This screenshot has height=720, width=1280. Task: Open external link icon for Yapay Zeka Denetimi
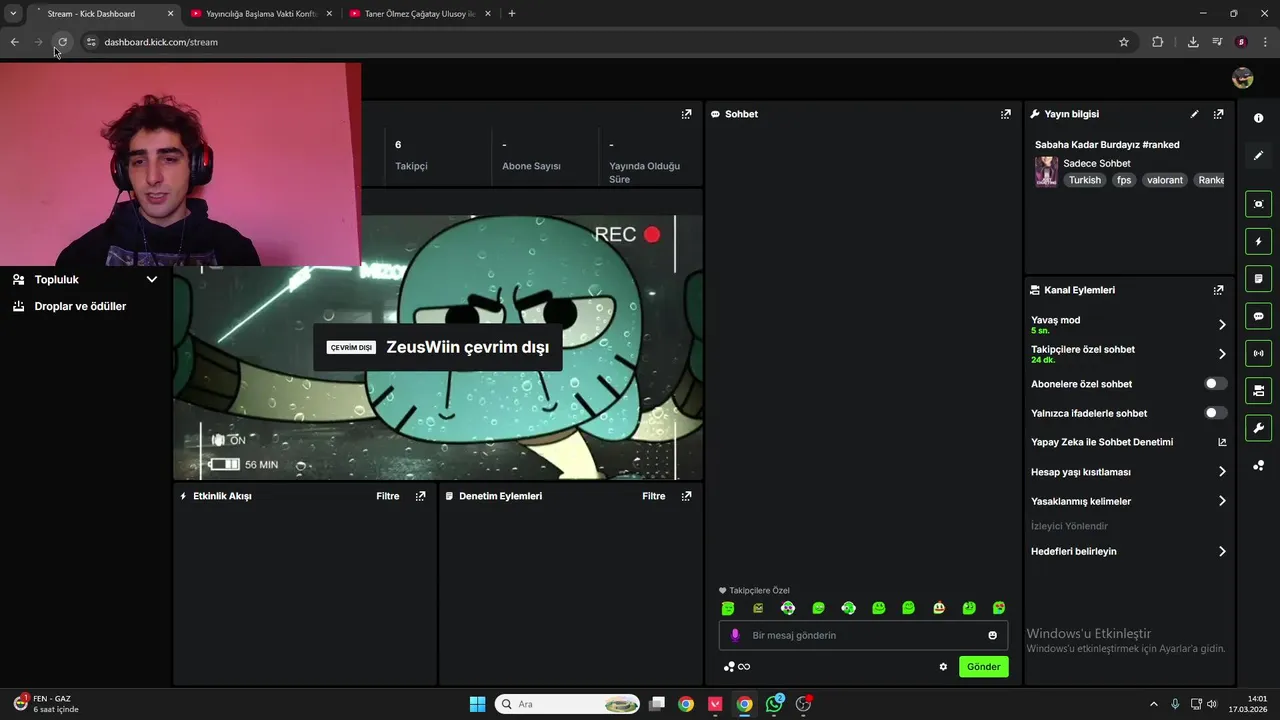(1221, 442)
